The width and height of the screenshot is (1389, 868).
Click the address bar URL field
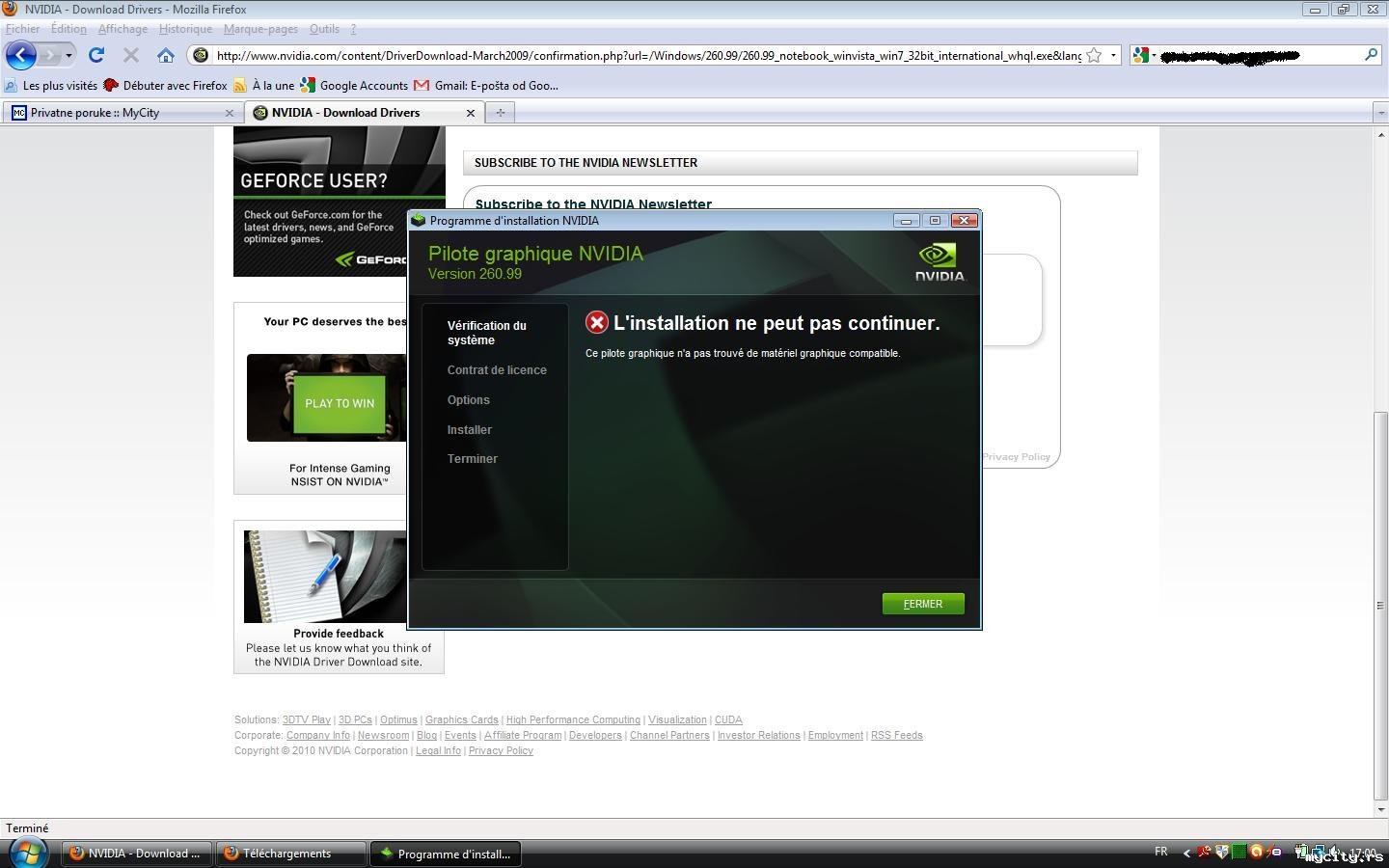click(x=647, y=55)
